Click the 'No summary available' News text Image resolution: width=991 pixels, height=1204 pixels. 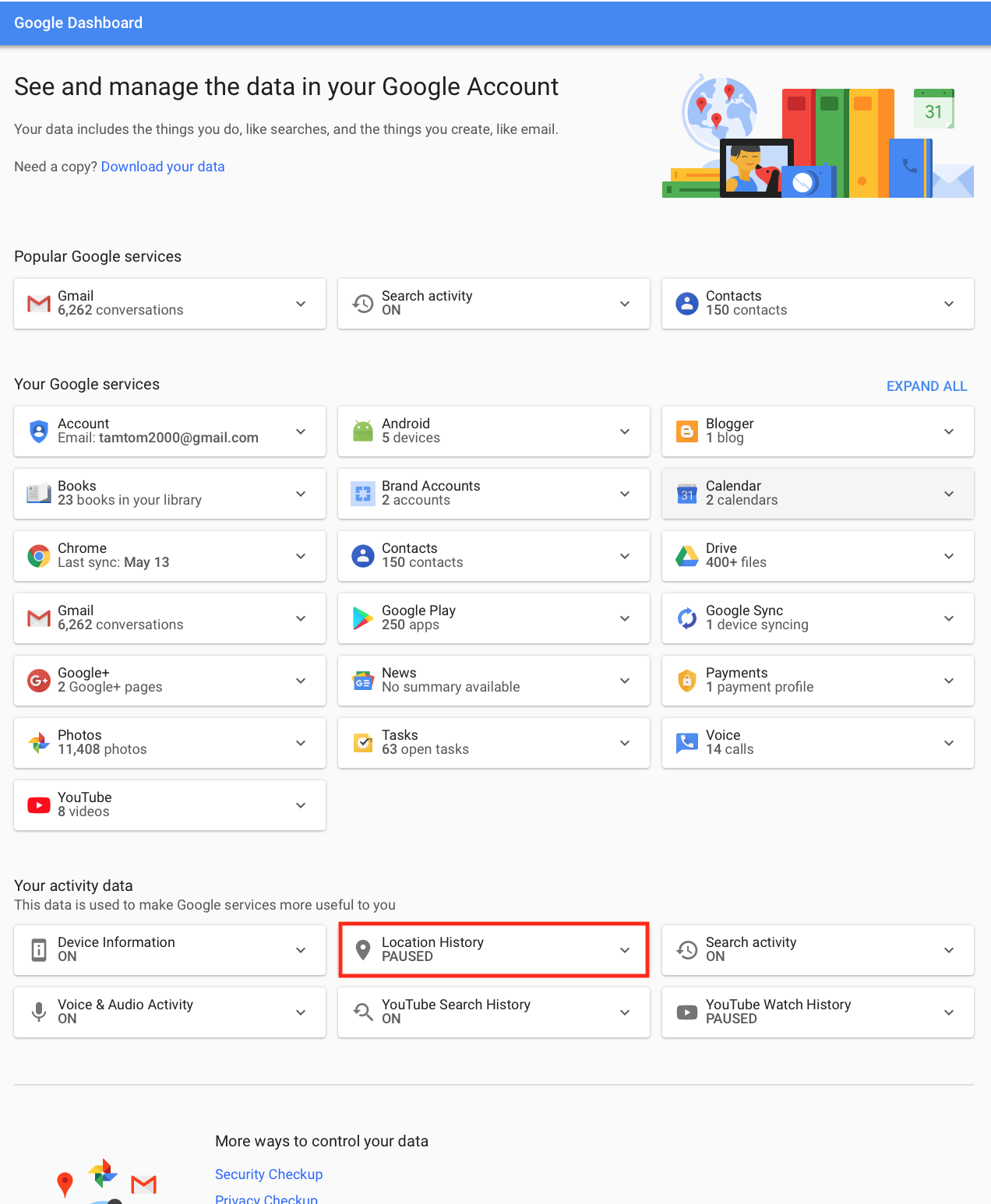click(450, 687)
